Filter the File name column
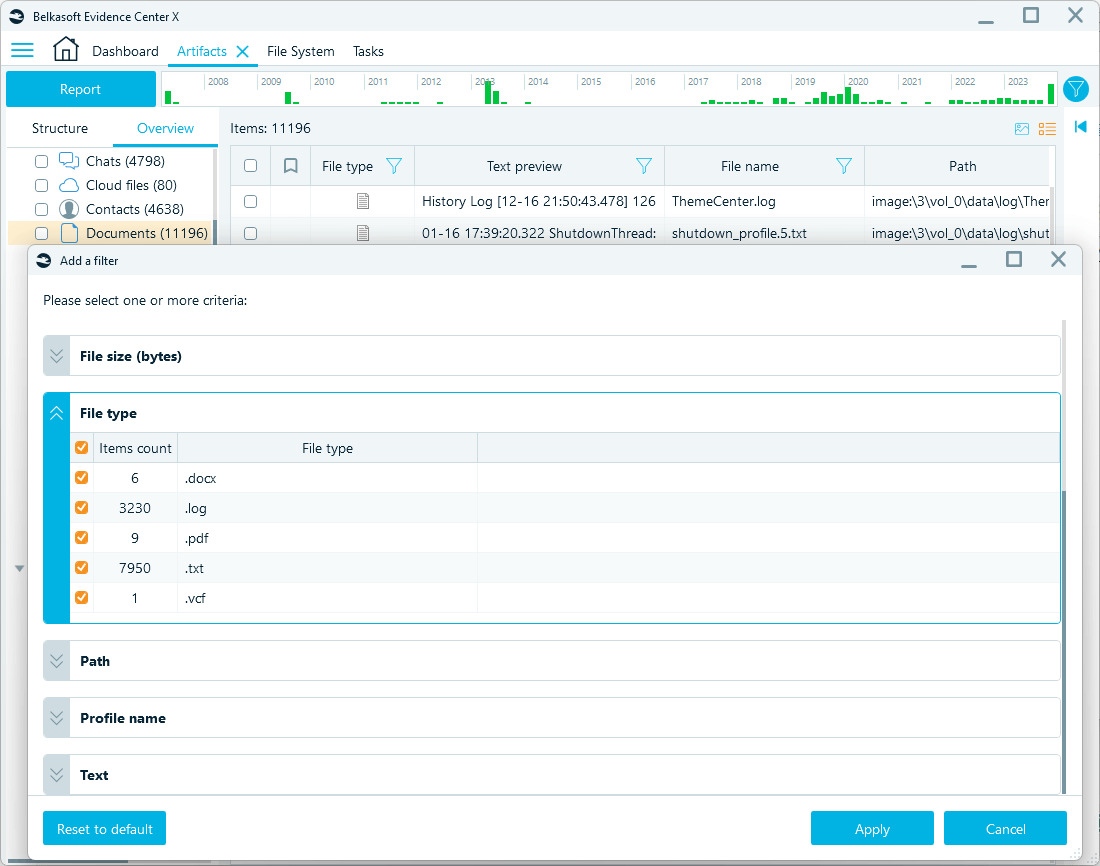Viewport: 1100px width, 866px height. pyautogui.click(x=844, y=166)
